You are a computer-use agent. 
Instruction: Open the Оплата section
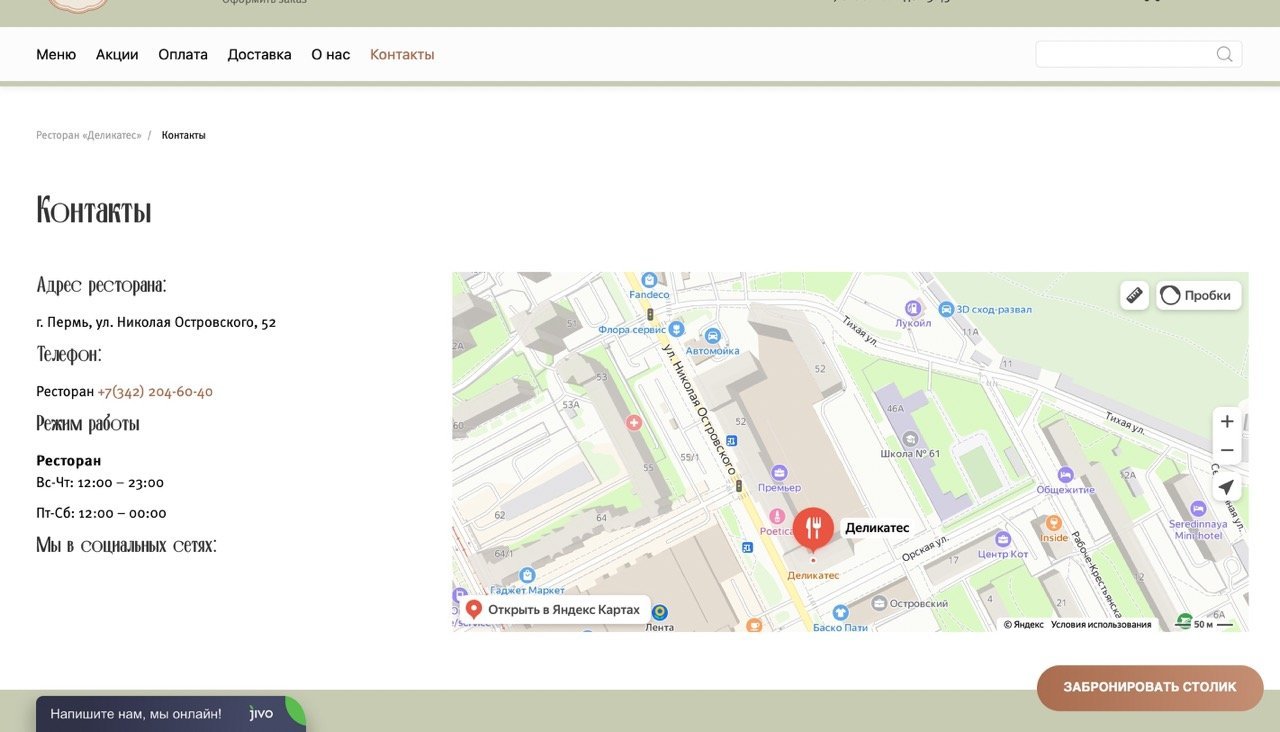pos(183,54)
